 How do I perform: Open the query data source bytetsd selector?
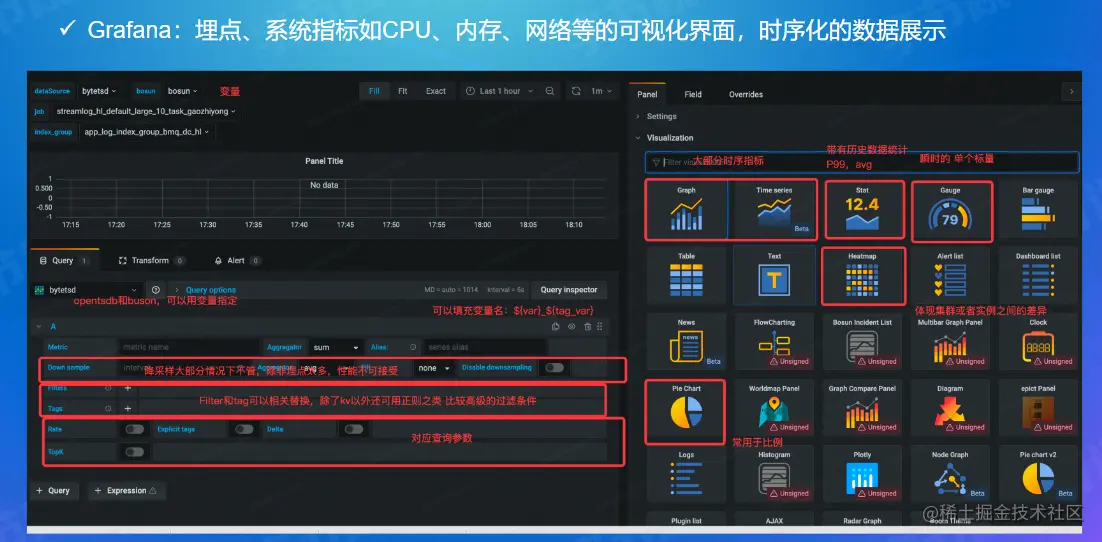(x=86, y=290)
